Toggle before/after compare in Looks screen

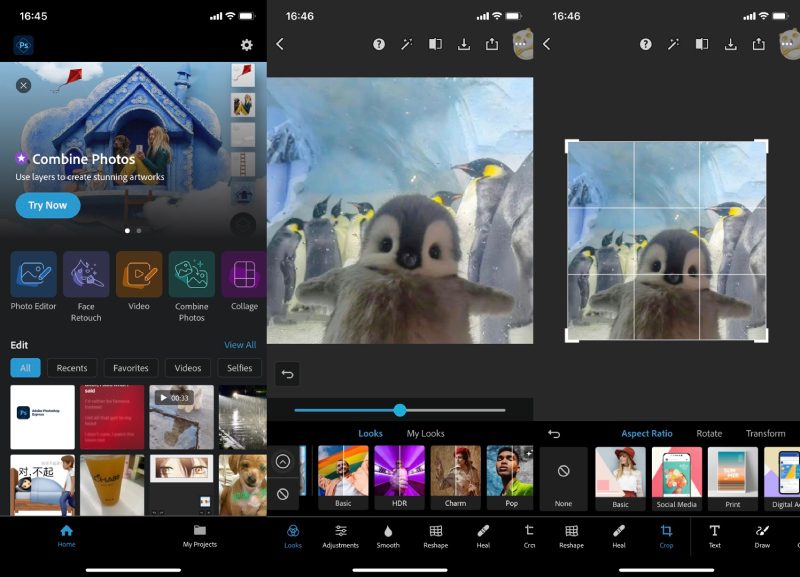tap(435, 44)
